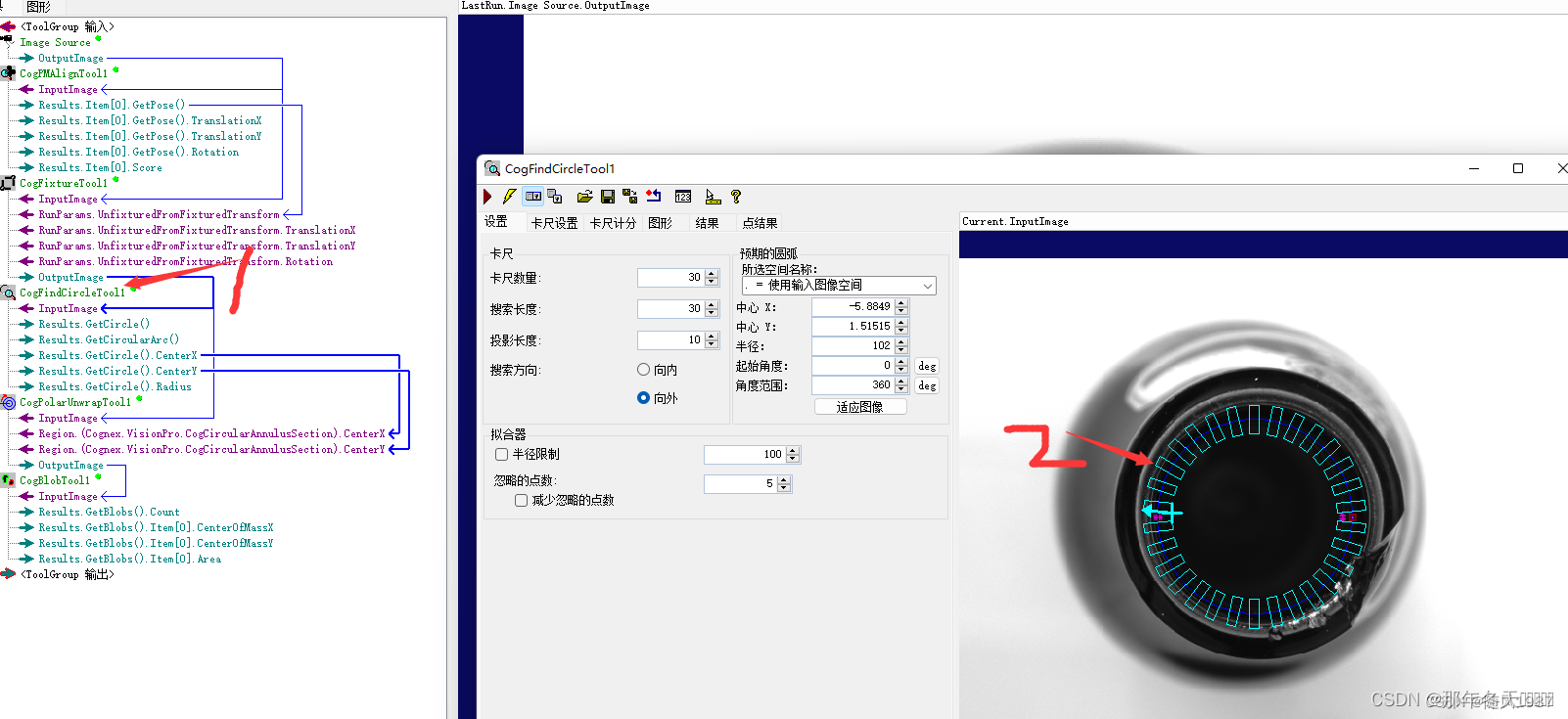This screenshot has width=1568, height=719.
Task: Select the CogFindCircleTool1 magnifier icon in the tree
Action: [x=8, y=292]
